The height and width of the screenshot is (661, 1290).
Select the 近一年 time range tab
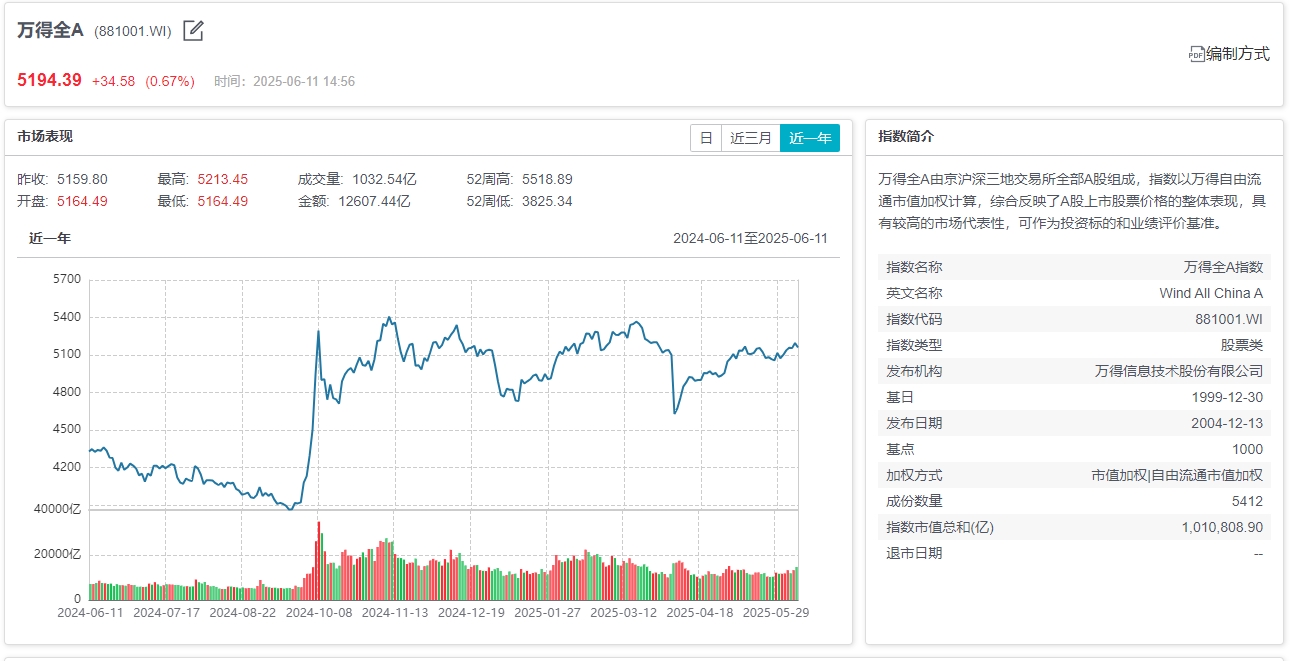pyautogui.click(x=810, y=138)
